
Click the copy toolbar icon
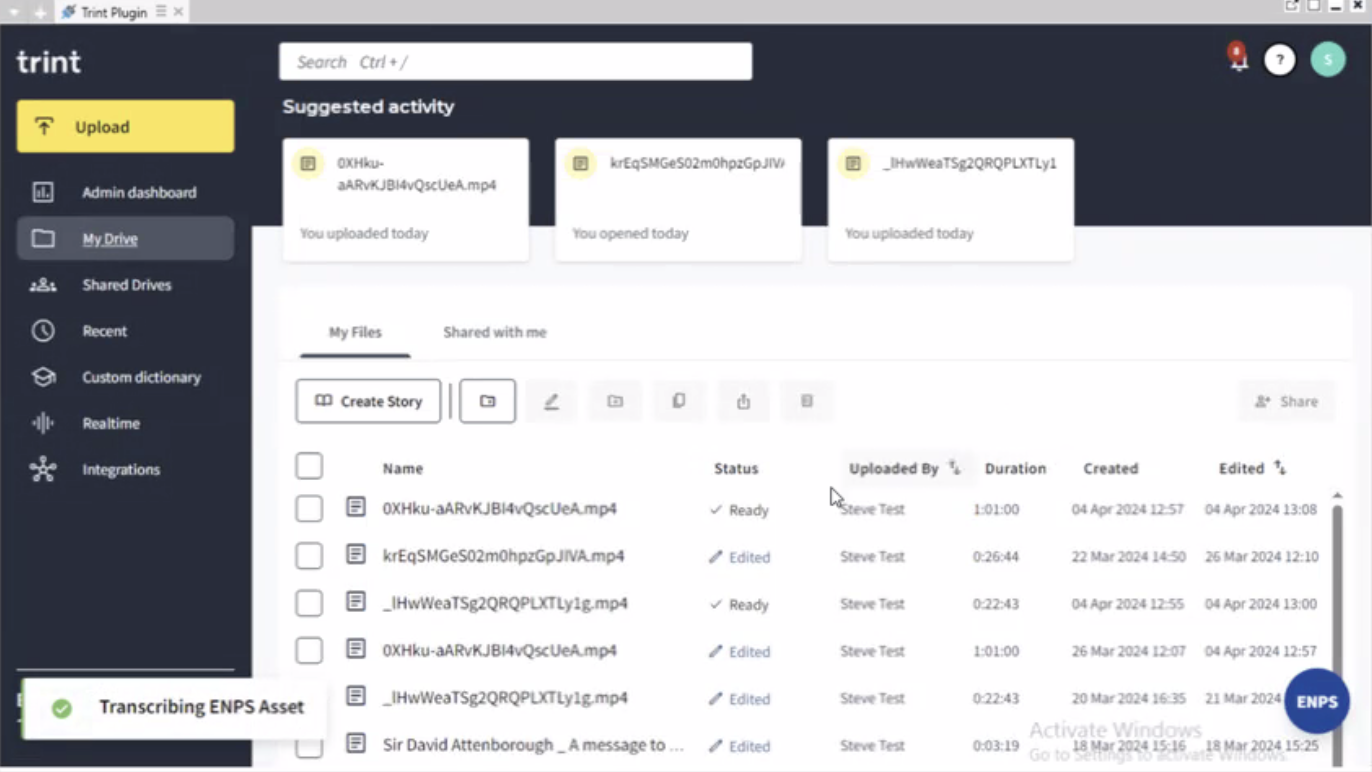click(x=679, y=401)
